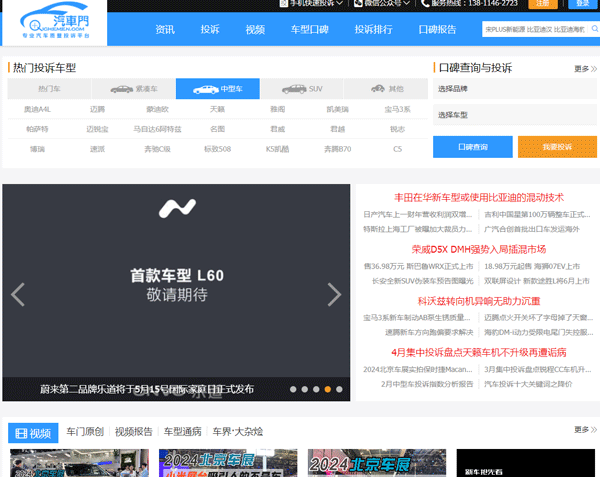Click the orange 我要投诉 button
Image resolution: width=600 pixels, height=477 pixels.
coord(557,147)
